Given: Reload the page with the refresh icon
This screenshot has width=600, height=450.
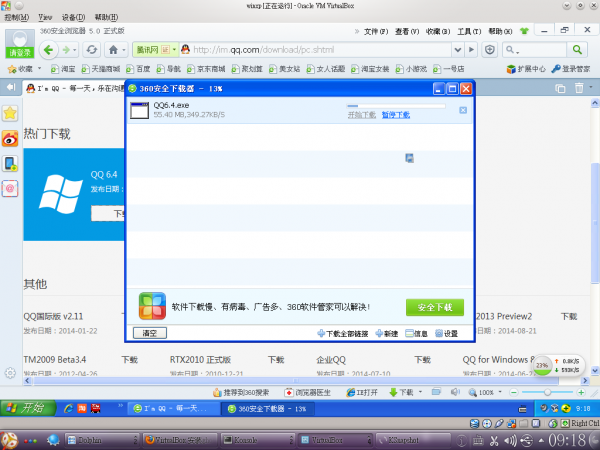Looking at the screenshot, I should pyautogui.click(x=91, y=50).
